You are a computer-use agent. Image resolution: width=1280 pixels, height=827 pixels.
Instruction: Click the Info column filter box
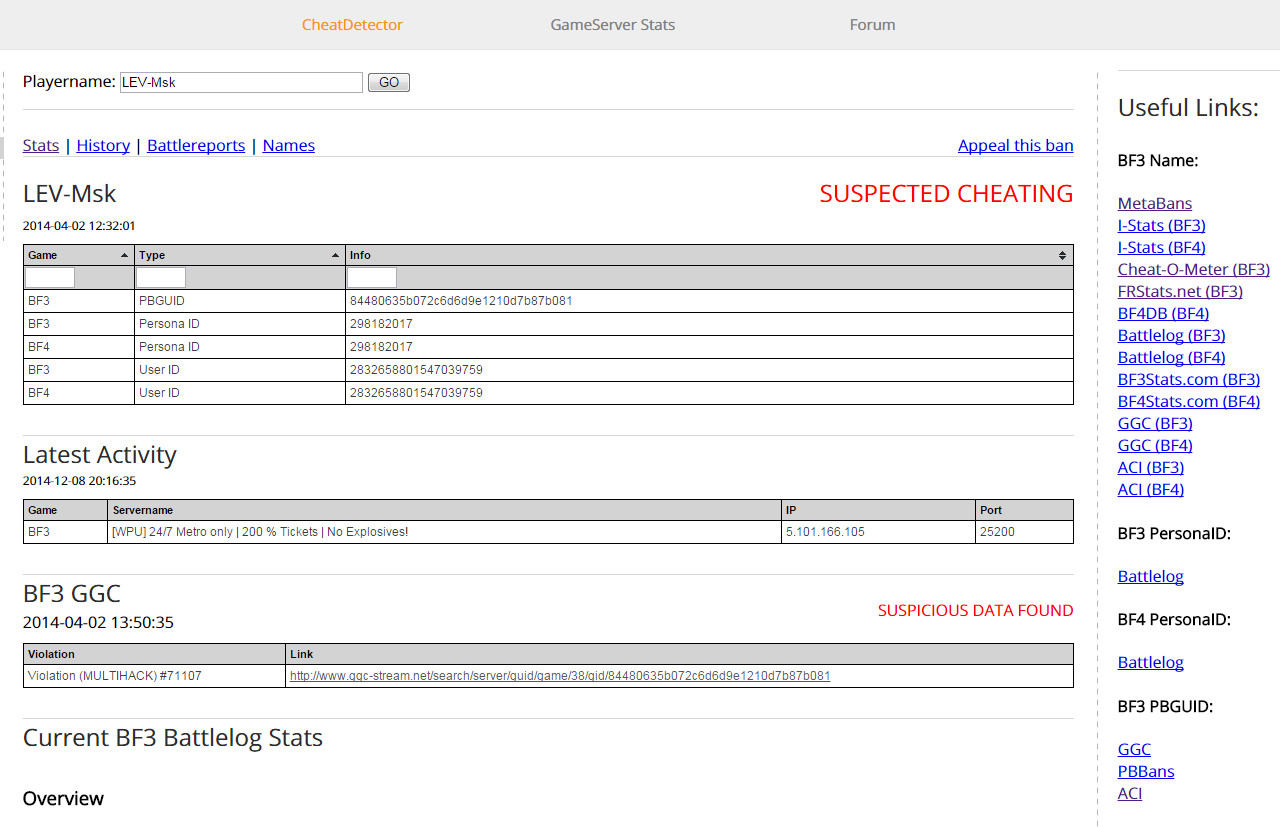[372, 278]
